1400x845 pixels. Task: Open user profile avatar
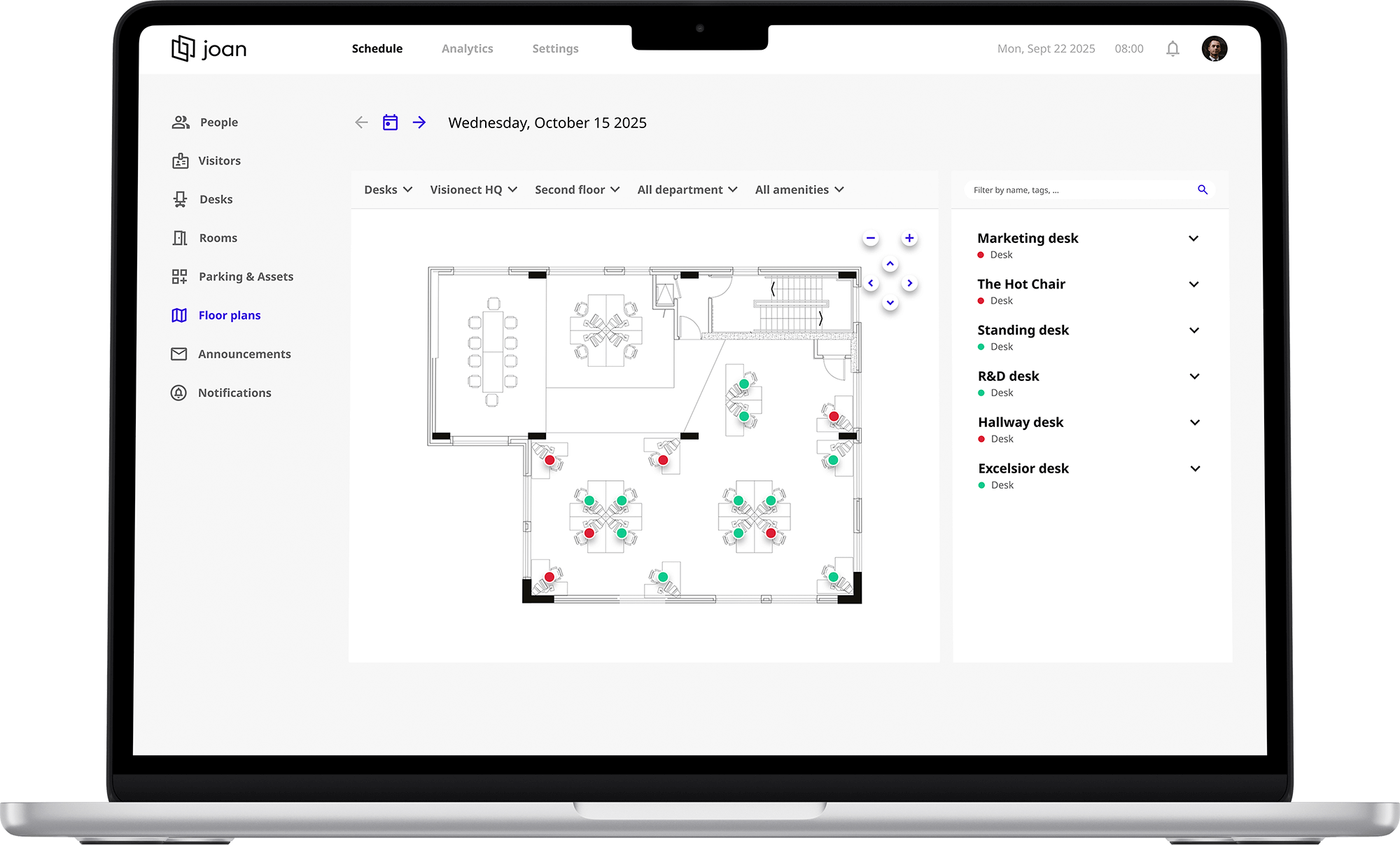click(x=1214, y=49)
